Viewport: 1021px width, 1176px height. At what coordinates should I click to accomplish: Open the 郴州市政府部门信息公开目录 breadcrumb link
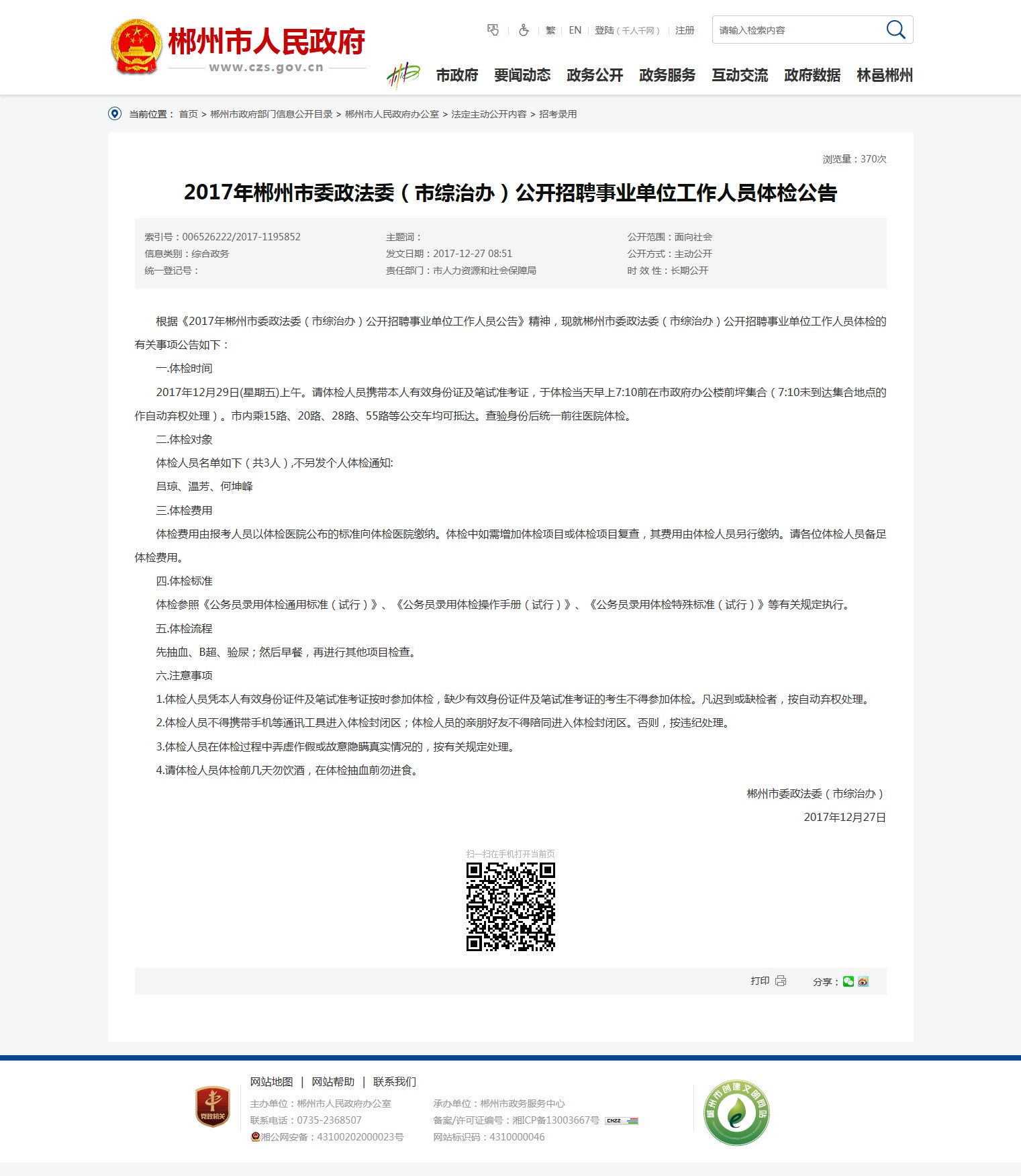click(272, 114)
